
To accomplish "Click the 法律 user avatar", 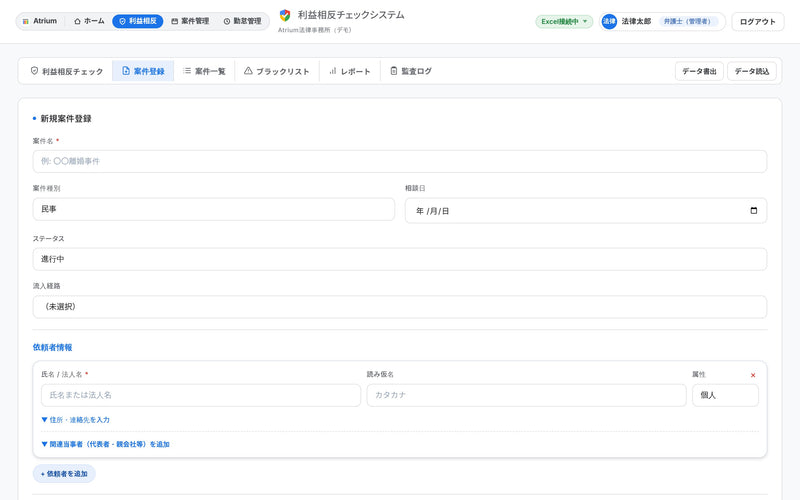I will point(609,21).
